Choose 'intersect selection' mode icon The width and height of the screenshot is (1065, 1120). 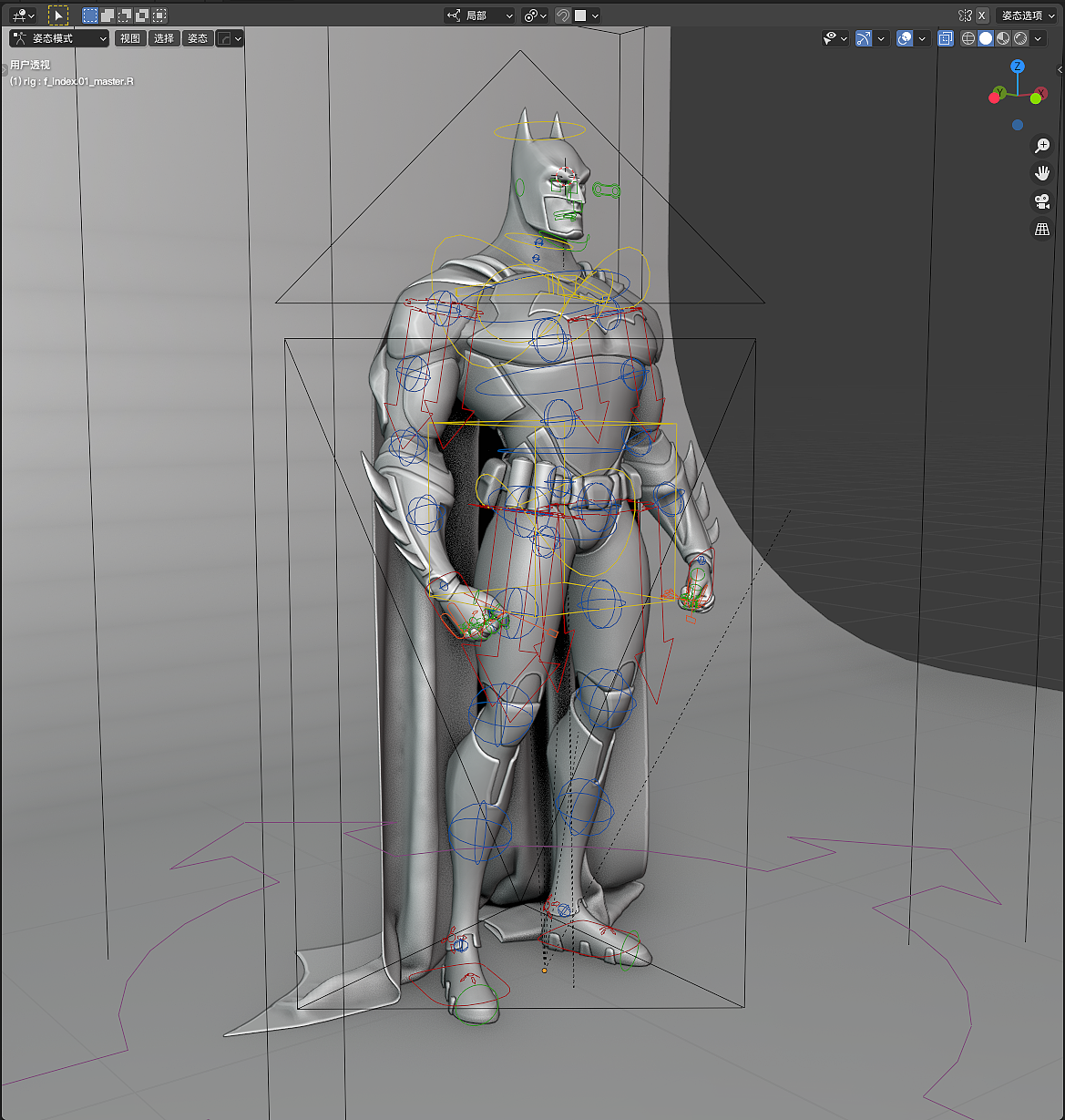click(x=159, y=15)
